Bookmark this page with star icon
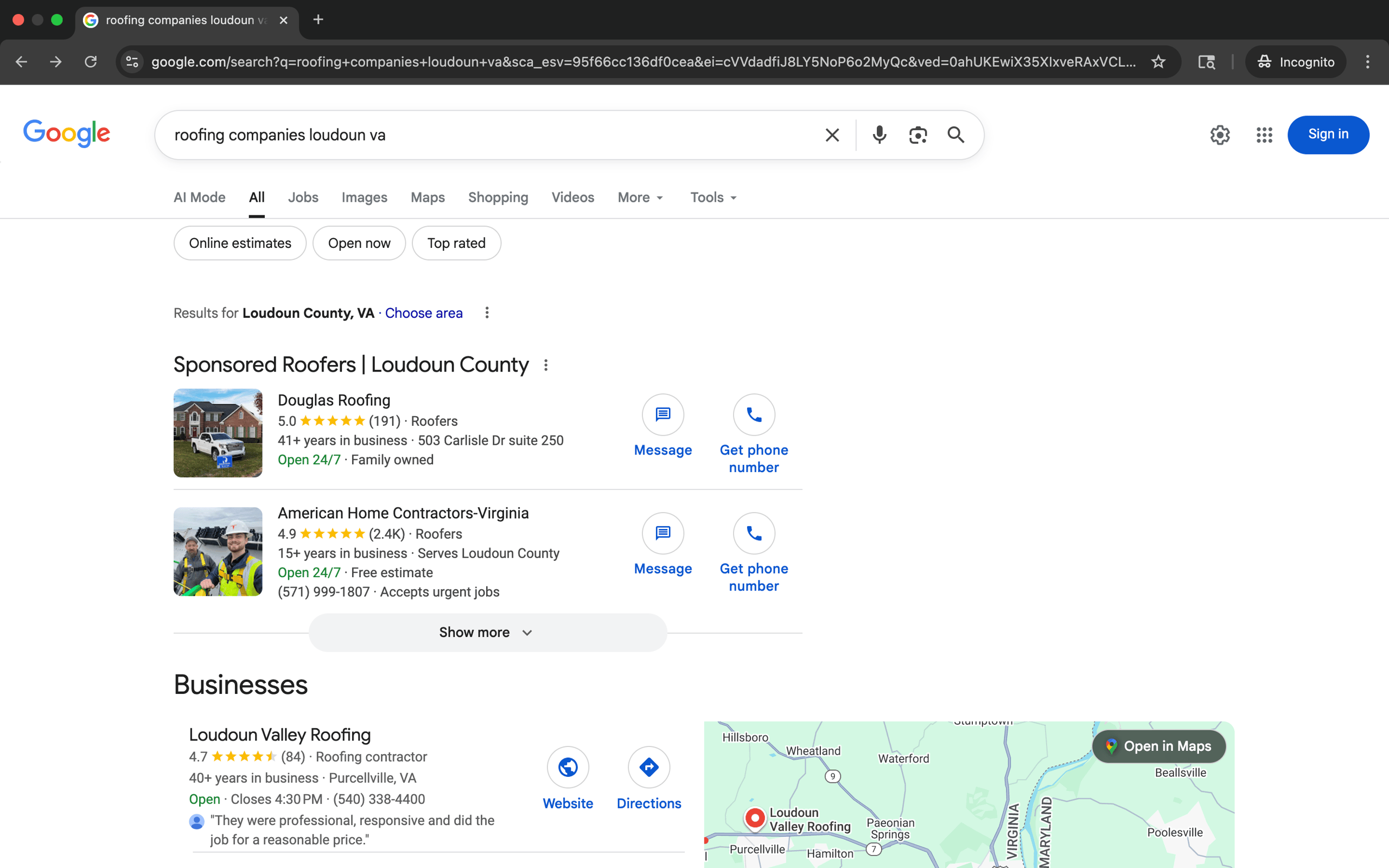The width and height of the screenshot is (1389, 868). (1158, 62)
